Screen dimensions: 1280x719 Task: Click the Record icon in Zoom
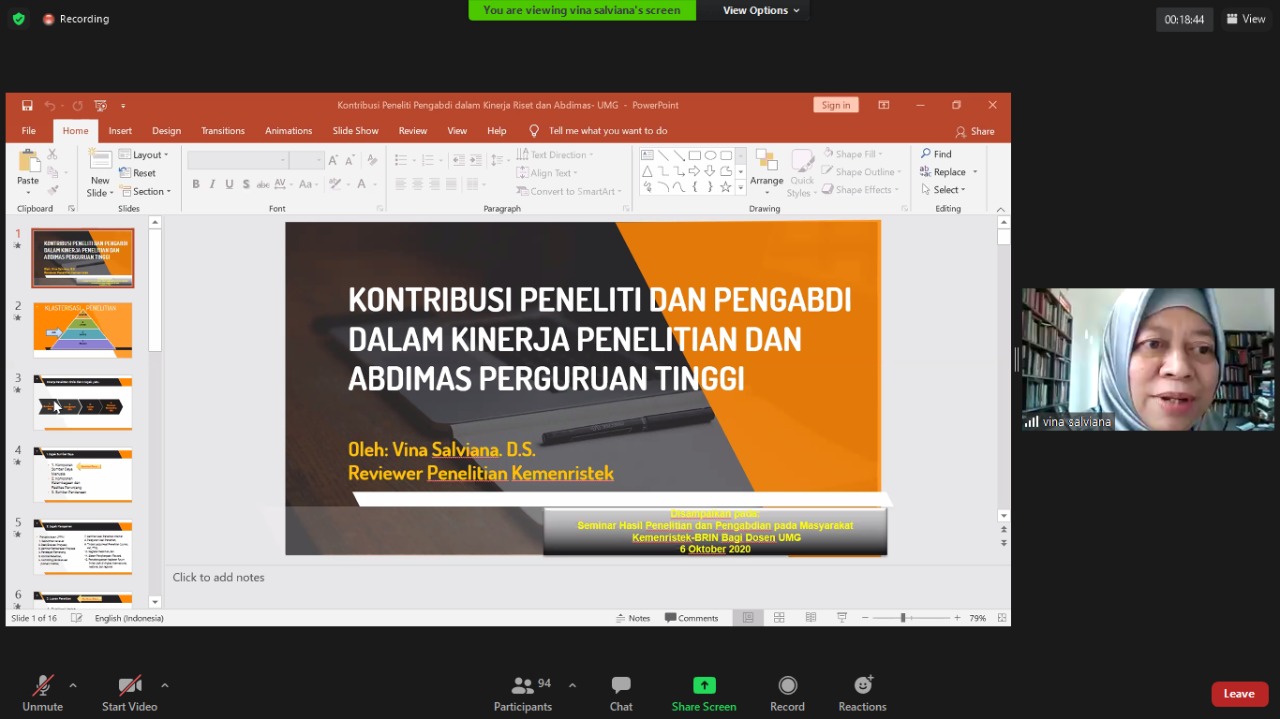coord(787,685)
